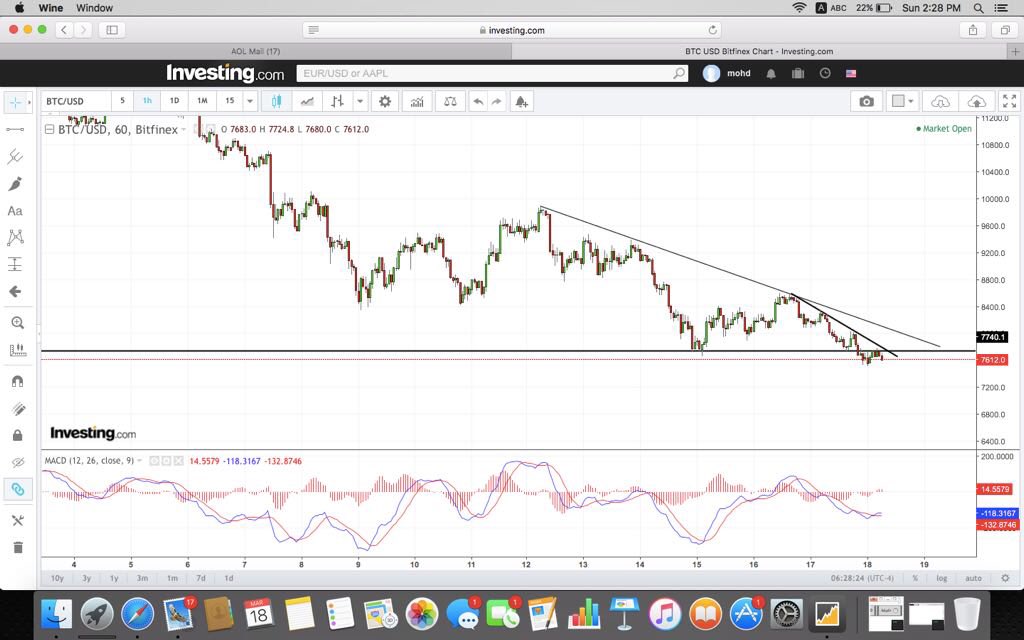This screenshot has width=1024, height=640.
Task: Click the mohd user profile
Action: [x=727, y=73]
